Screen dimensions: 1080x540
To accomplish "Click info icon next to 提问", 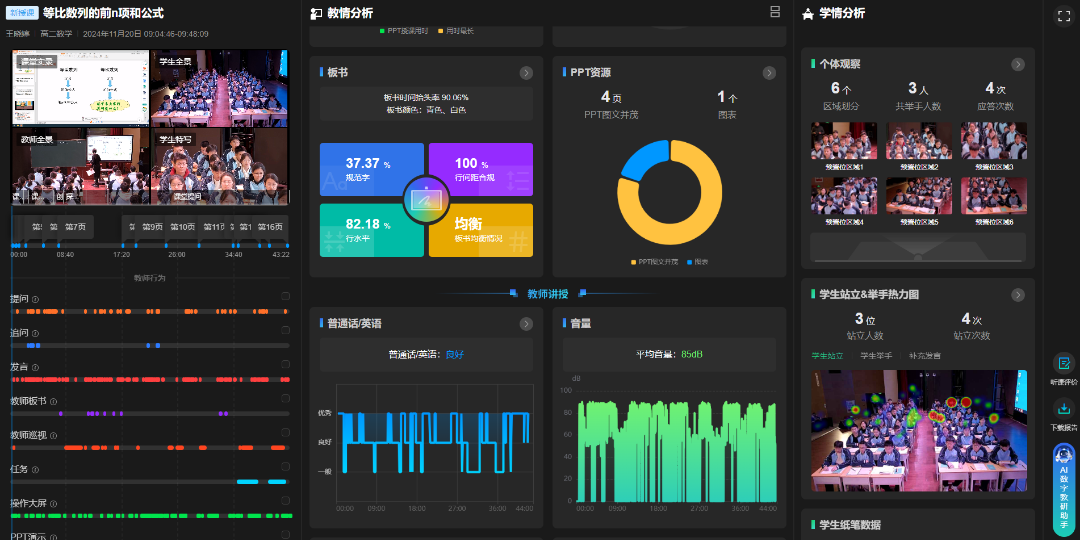I will [x=34, y=299].
